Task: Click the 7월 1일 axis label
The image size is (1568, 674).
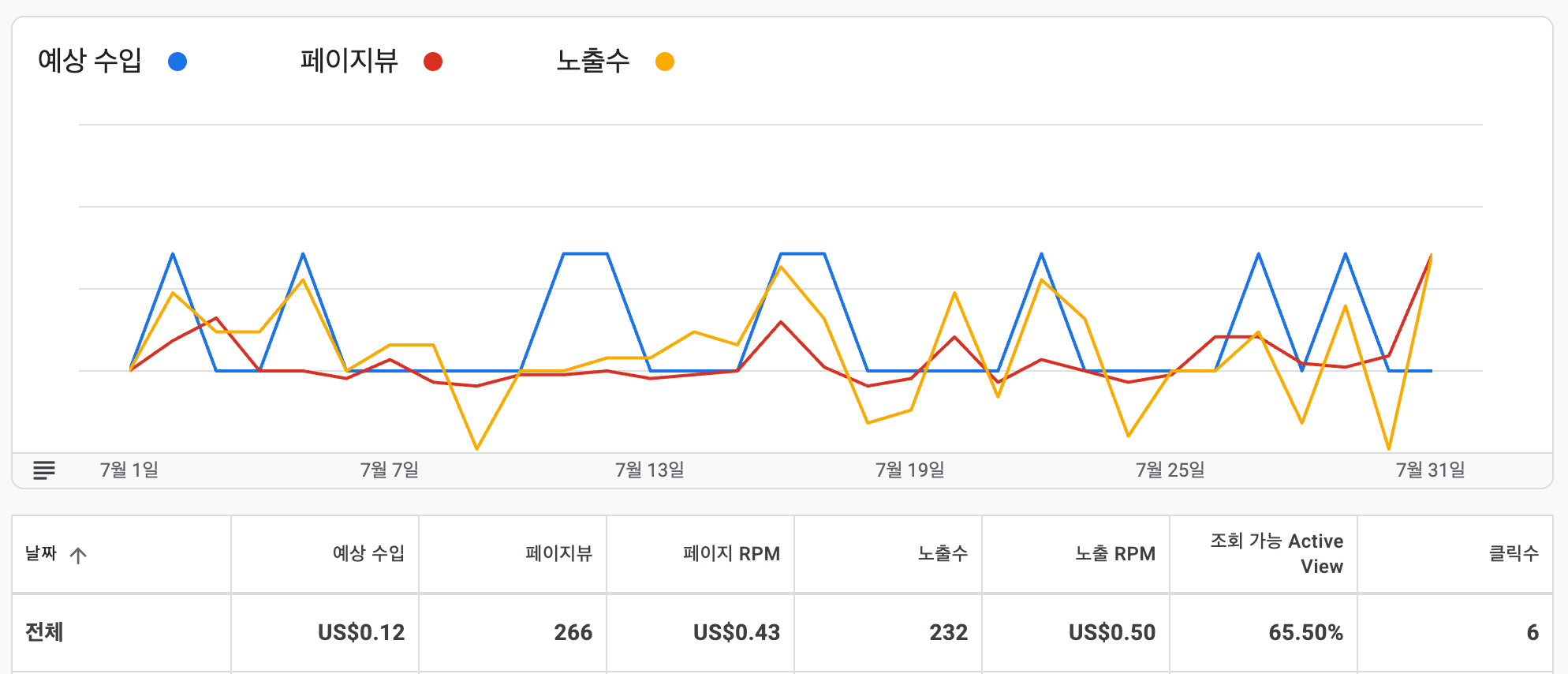Action: tap(129, 470)
